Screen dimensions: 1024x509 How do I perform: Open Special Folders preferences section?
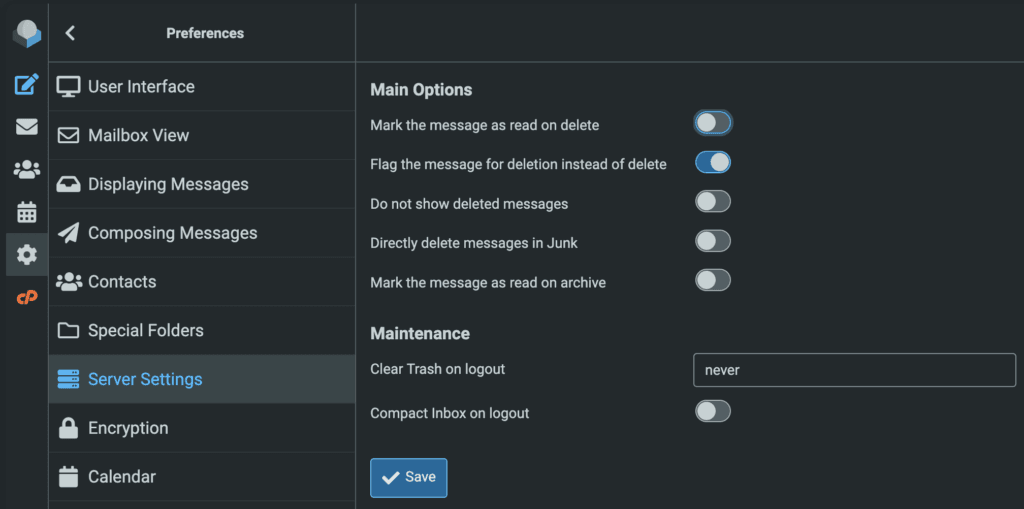(202, 331)
